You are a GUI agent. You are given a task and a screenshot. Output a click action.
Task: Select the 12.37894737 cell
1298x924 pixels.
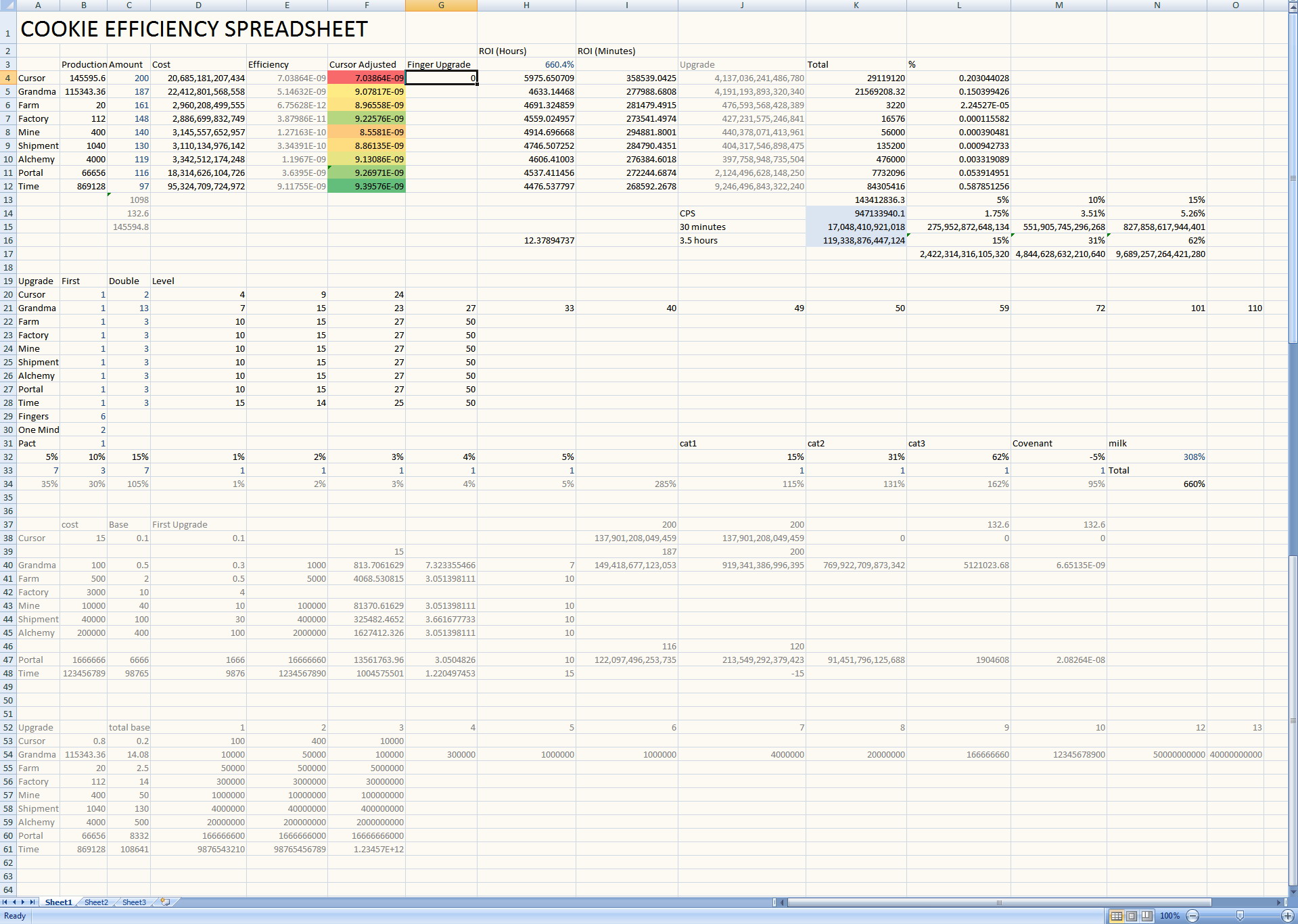[x=526, y=240]
